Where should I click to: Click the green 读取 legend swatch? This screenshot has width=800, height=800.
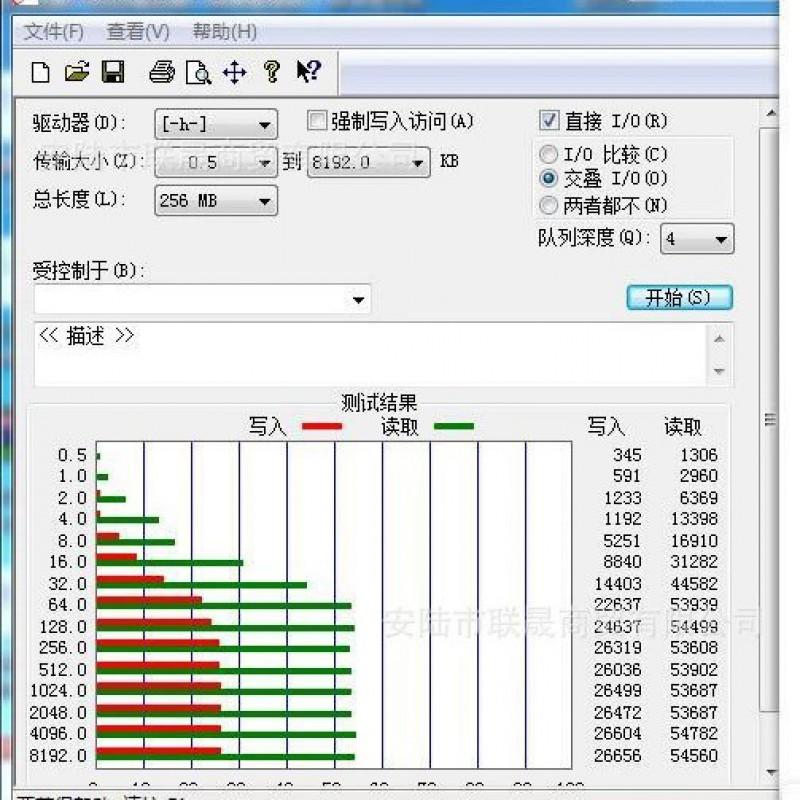coord(454,426)
